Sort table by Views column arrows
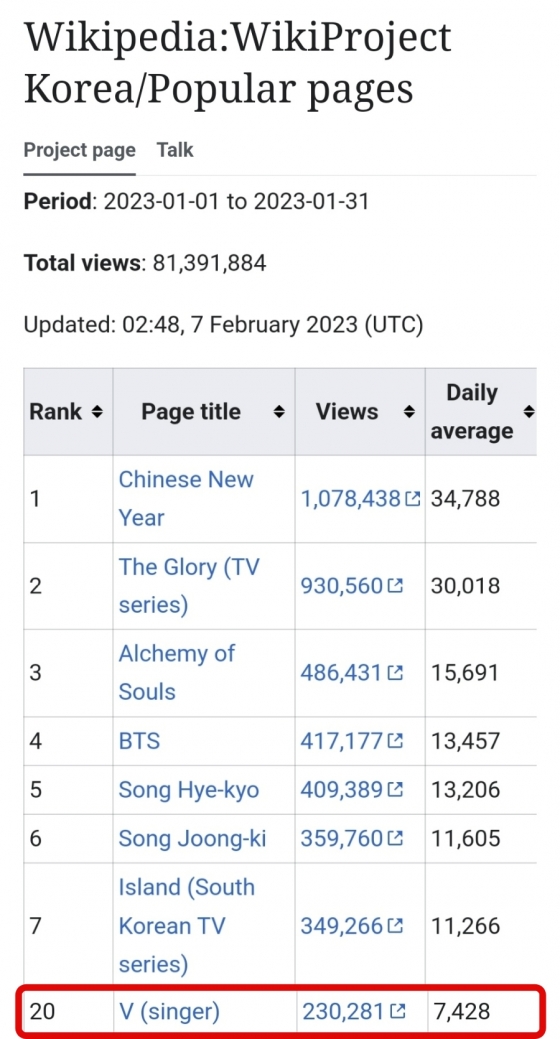Viewport: 560px width, 1039px height. (410, 412)
